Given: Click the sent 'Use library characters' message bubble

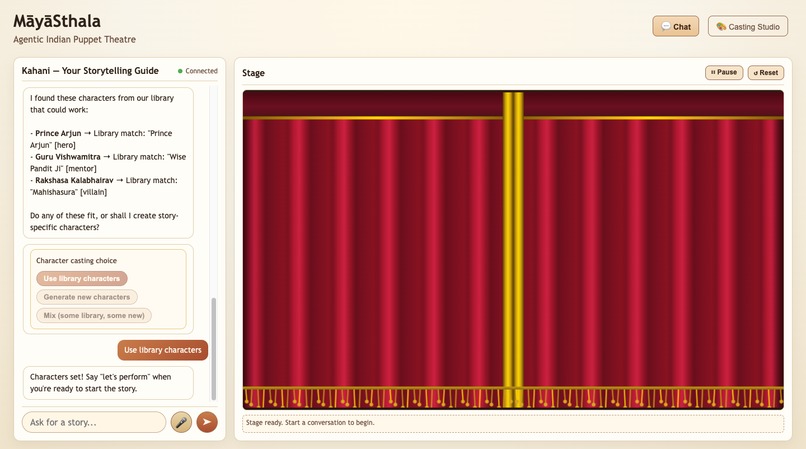Looking at the screenshot, I should point(162,350).
